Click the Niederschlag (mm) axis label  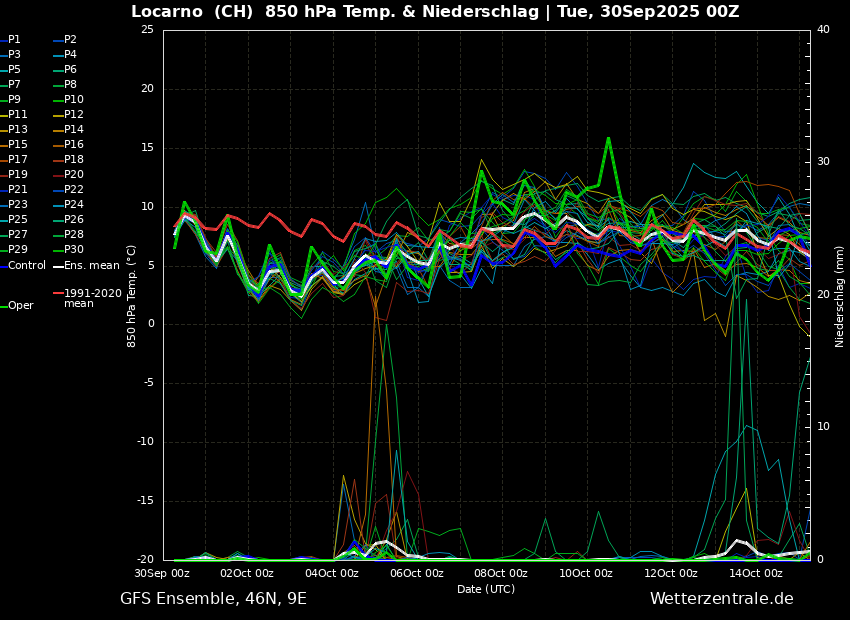[840, 296]
